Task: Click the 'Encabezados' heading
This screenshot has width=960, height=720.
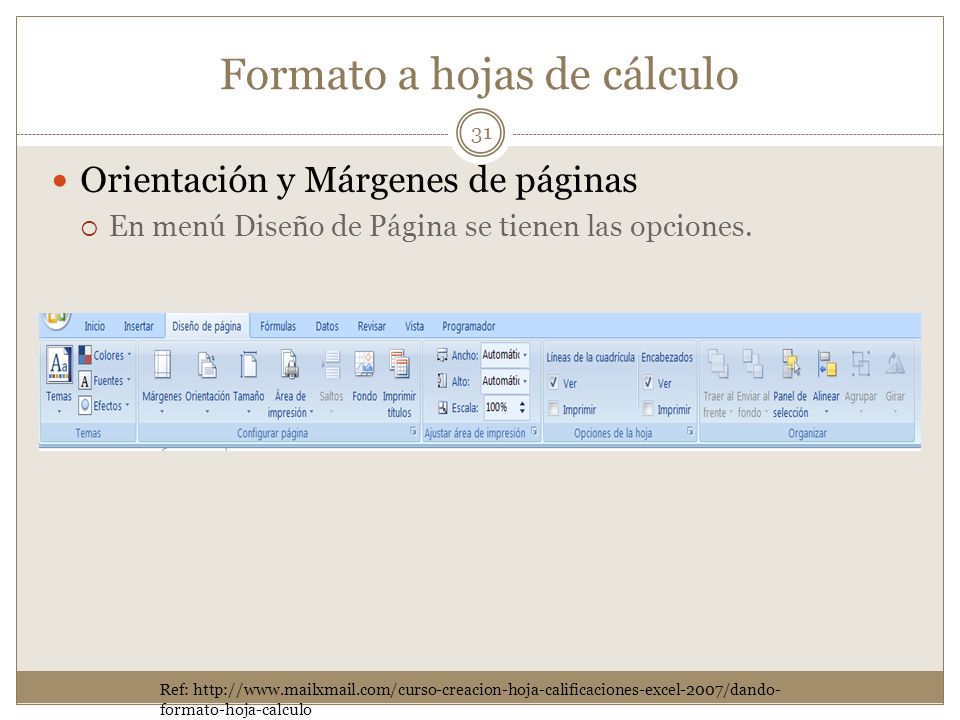Action: click(x=667, y=357)
